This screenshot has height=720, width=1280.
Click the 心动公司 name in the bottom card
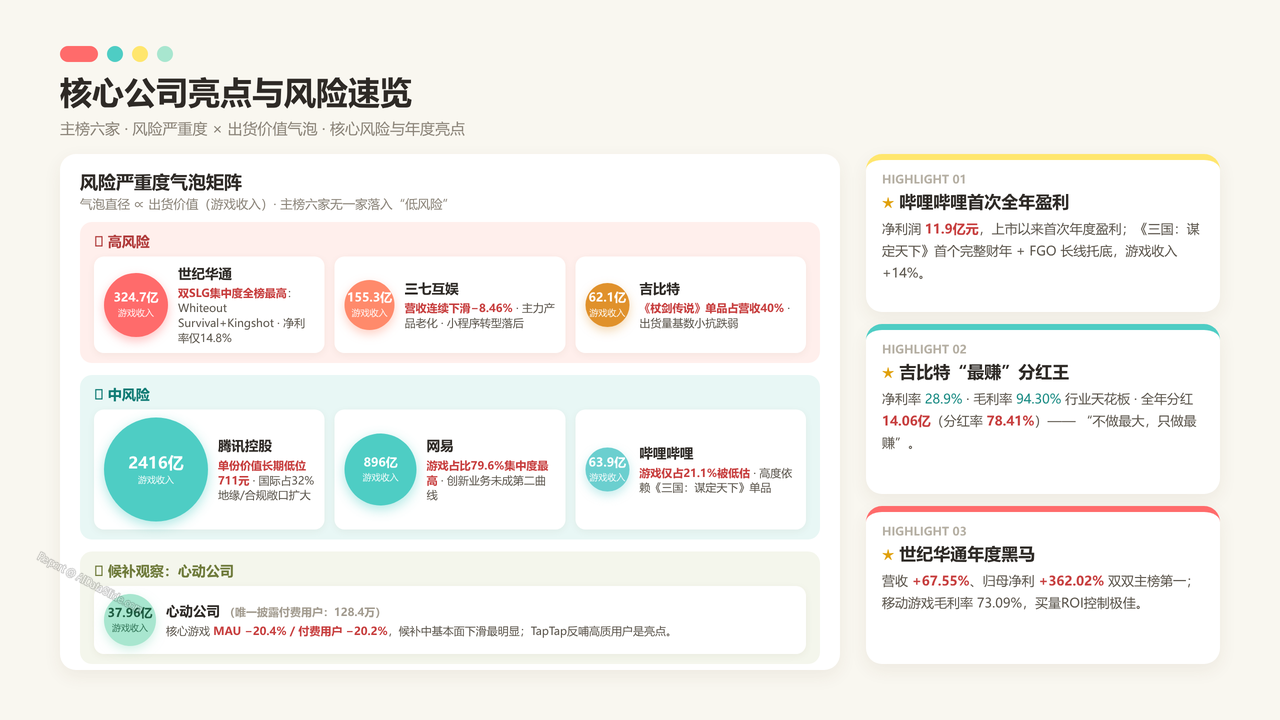(193, 611)
